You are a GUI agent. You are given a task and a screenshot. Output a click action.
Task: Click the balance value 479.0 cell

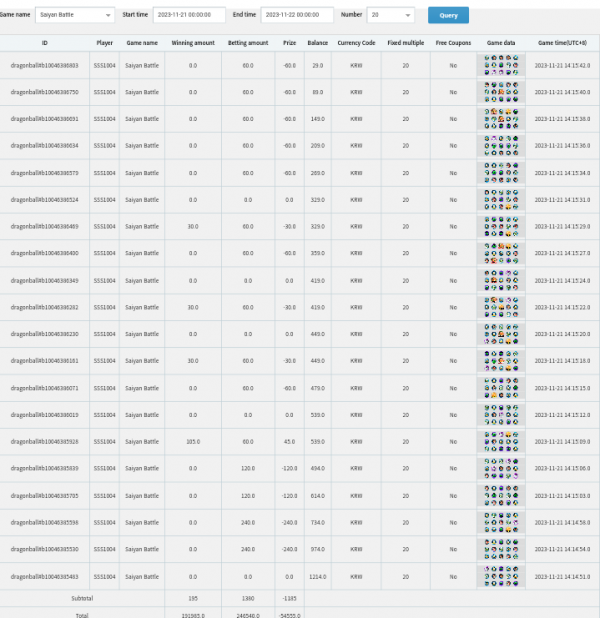[x=317, y=388]
